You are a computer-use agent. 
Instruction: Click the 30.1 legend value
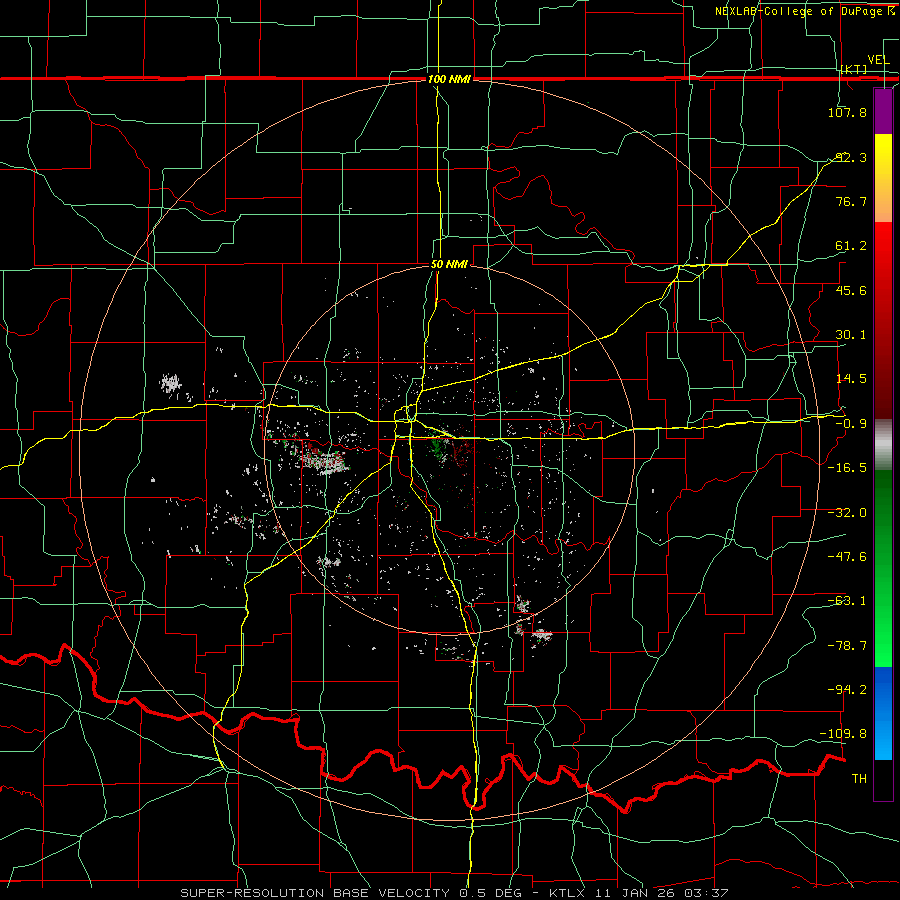pos(850,335)
